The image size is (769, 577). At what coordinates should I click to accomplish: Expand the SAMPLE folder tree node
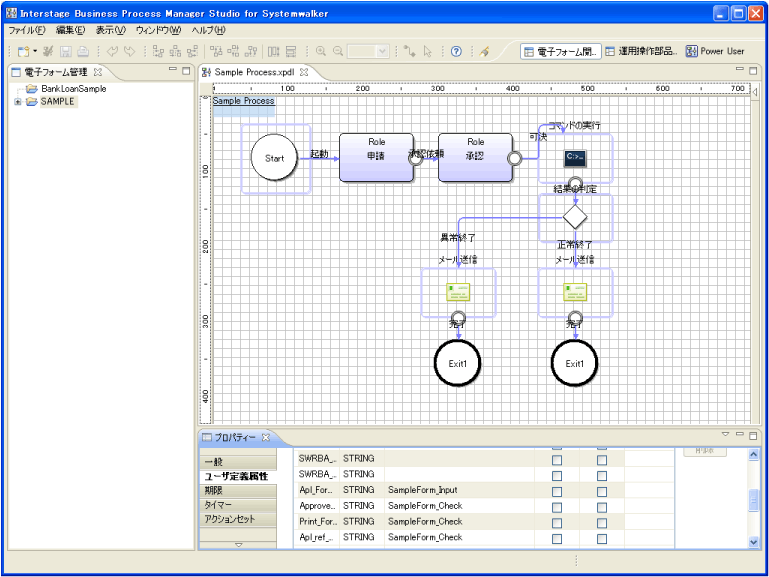coord(18,102)
